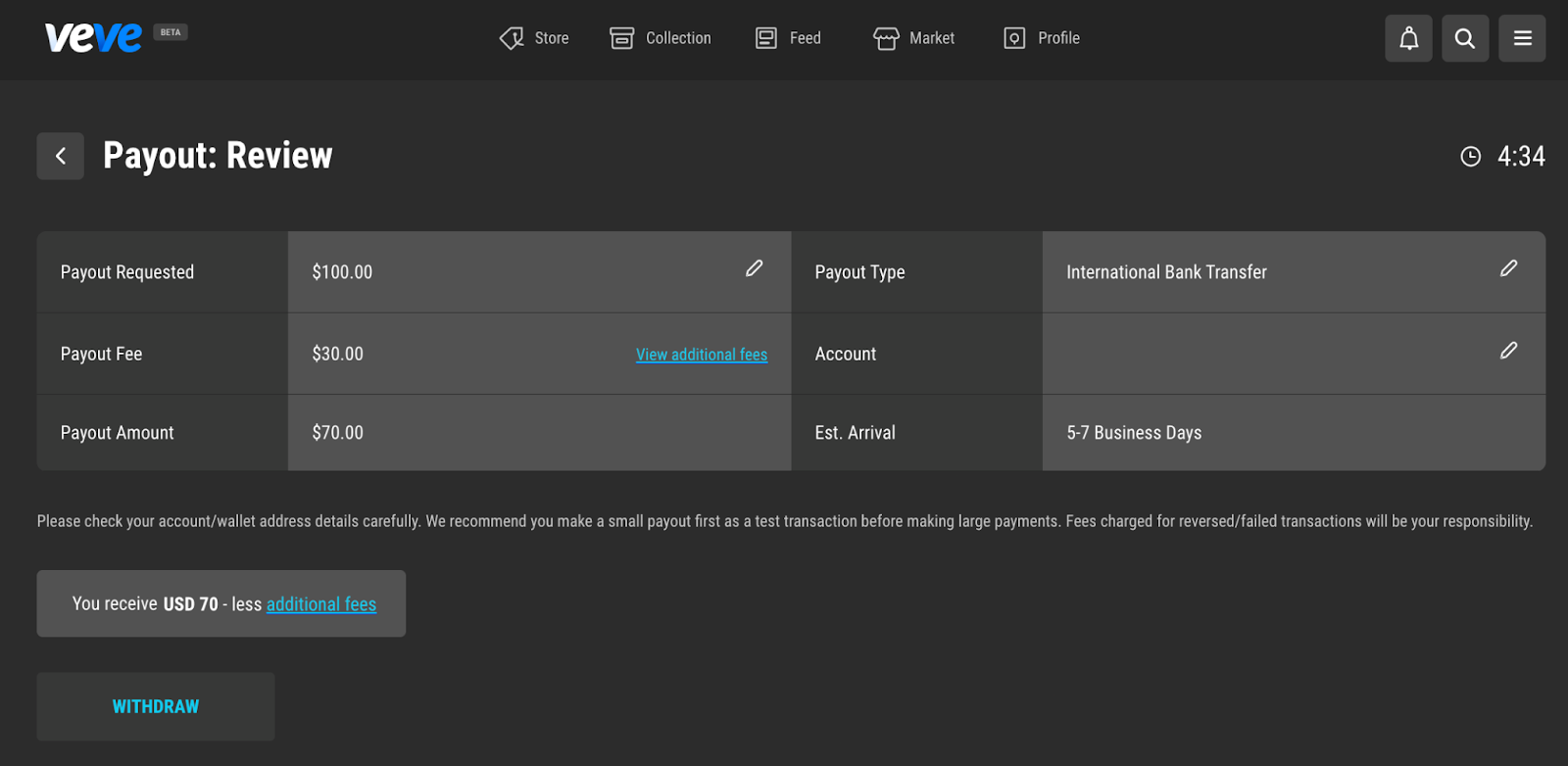The height and width of the screenshot is (766, 1568).
Task: Select the $100.00 payout requested value
Action: click(x=342, y=272)
